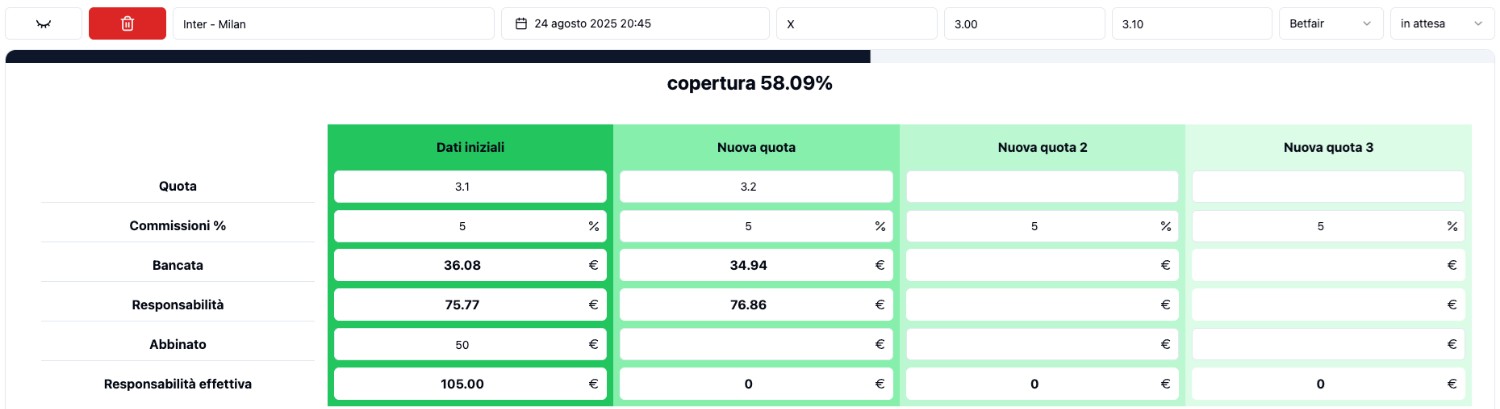Viewport: 1500px width, 409px height.
Task: Click the empty Quota field under Nuova quota 3
Action: click(x=1328, y=186)
